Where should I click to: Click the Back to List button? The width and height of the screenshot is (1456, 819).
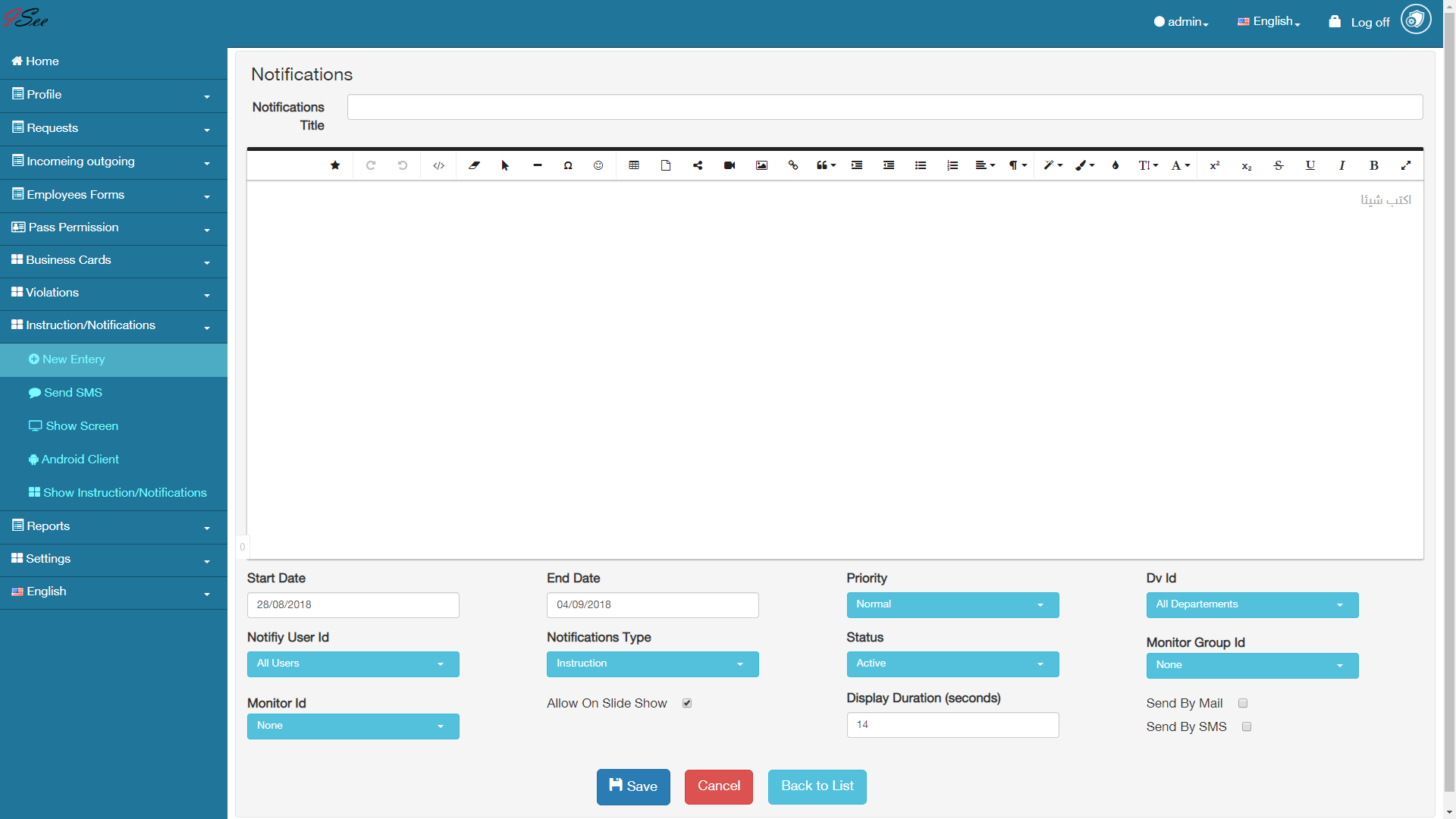tap(817, 786)
